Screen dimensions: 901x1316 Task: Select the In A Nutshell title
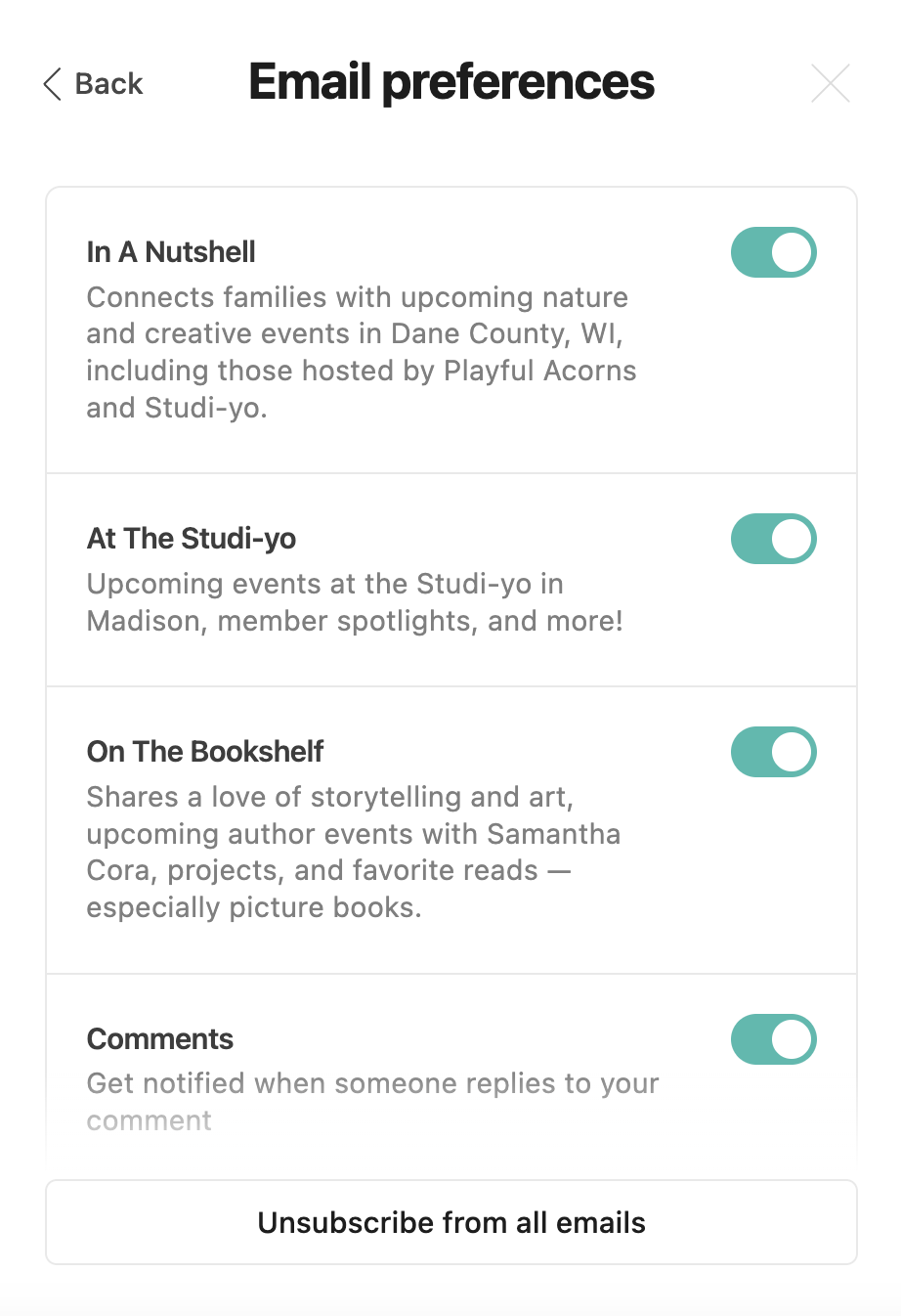171,252
